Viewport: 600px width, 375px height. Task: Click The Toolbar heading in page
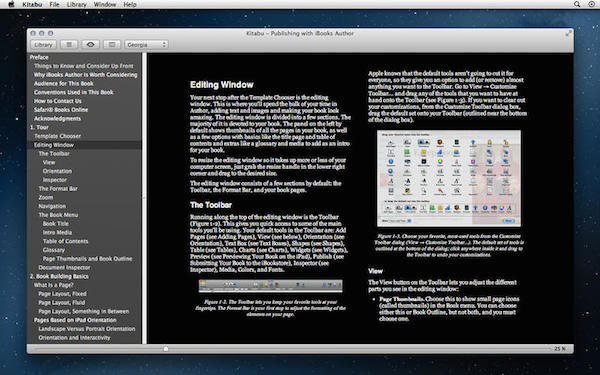(x=211, y=205)
